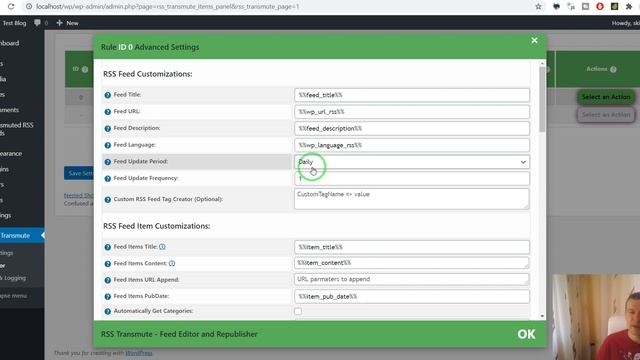Image resolution: width=640 pixels, height=360 pixels.
Task: Click help icon beside ID column header
Action: point(85,69)
